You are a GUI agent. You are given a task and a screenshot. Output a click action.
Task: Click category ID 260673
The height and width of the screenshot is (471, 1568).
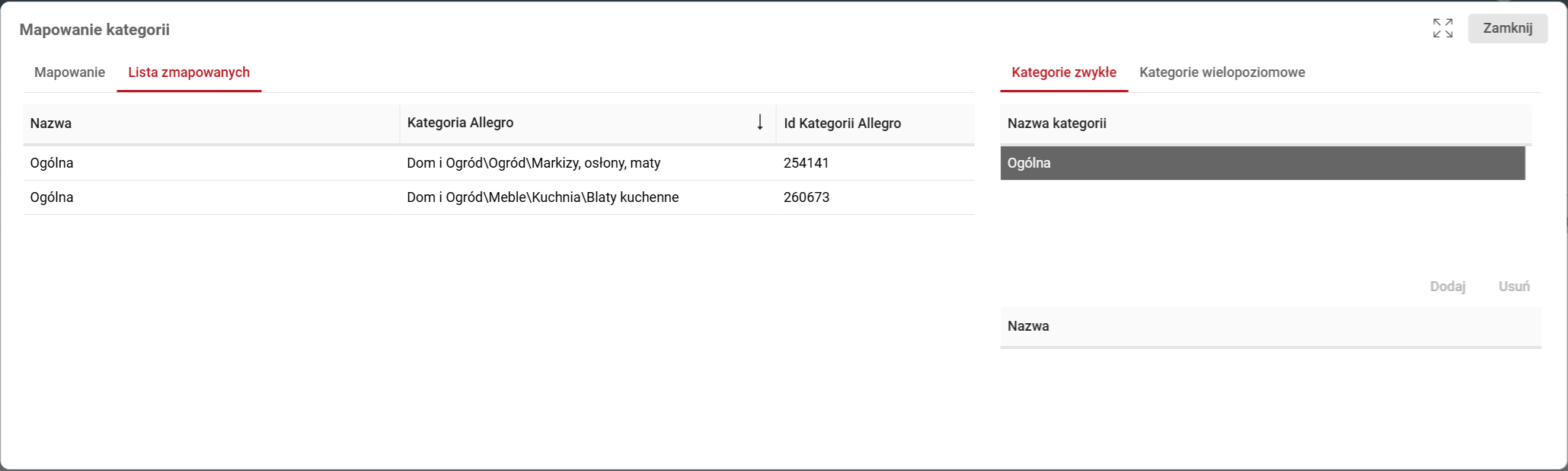pos(806,197)
